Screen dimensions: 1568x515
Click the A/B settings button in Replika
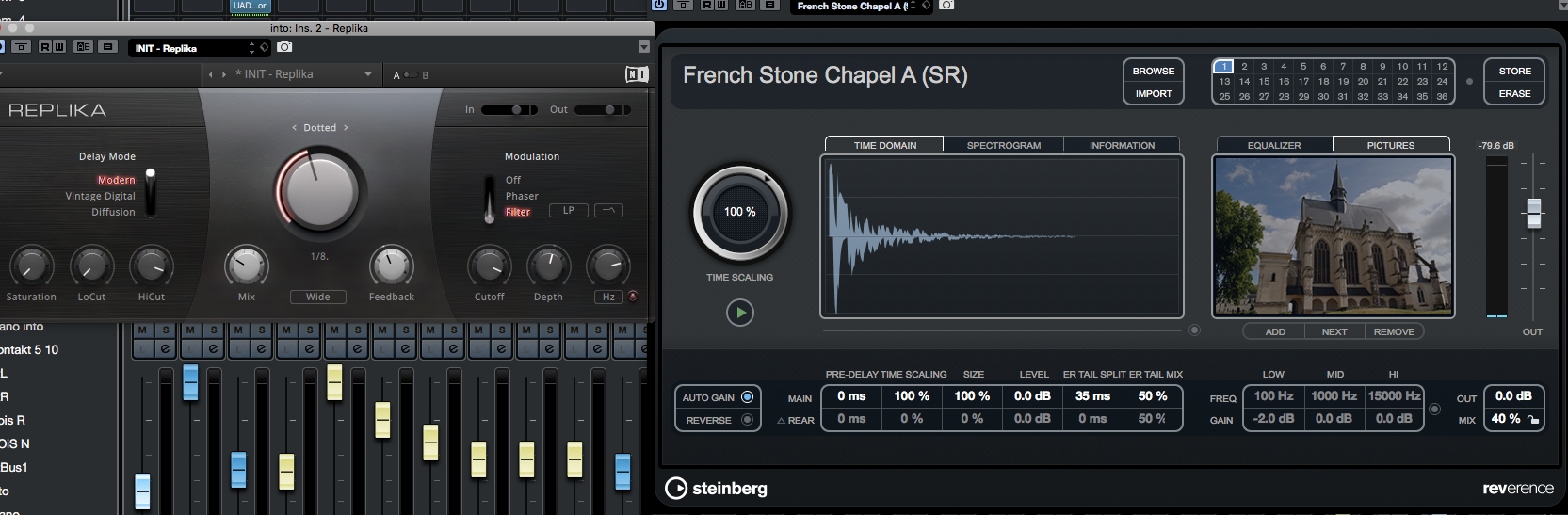click(x=84, y=47)
